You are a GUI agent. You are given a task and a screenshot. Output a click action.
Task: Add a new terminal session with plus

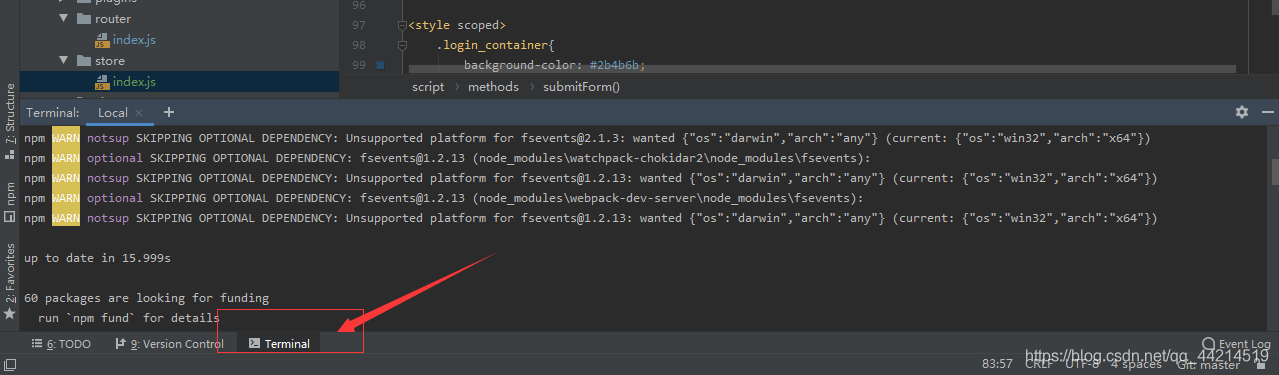[169, 112]
